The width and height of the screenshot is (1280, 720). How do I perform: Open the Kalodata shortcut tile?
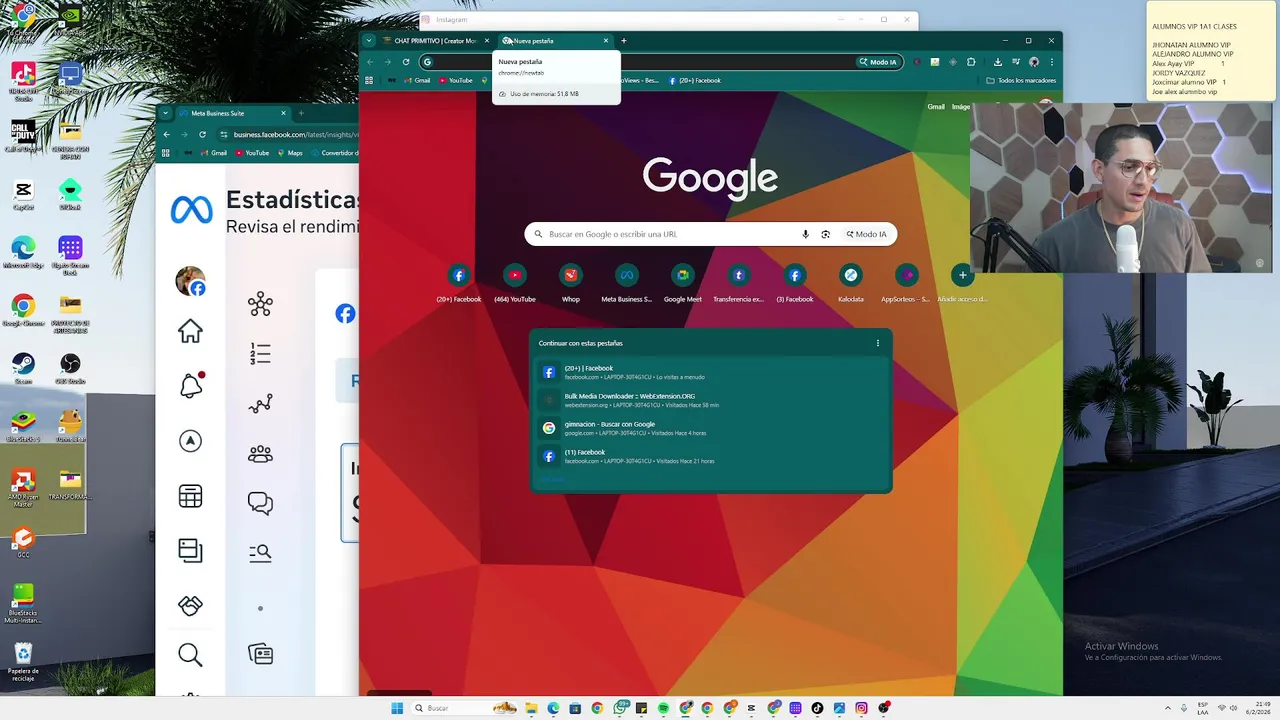(851, 282)
